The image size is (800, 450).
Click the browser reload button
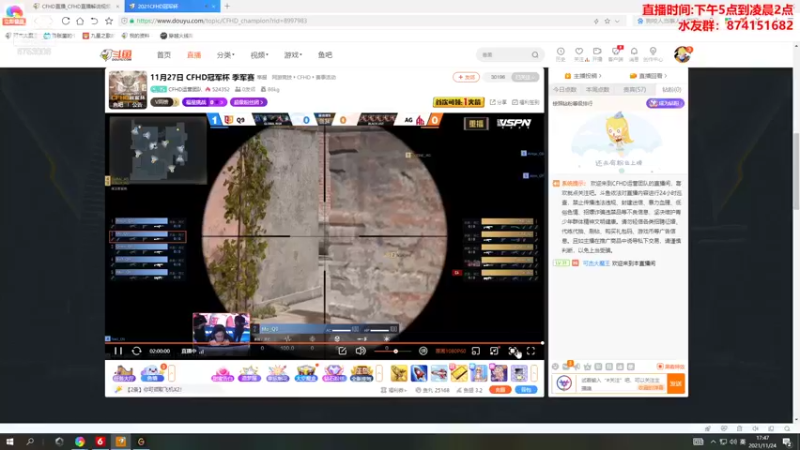[65, 21]
